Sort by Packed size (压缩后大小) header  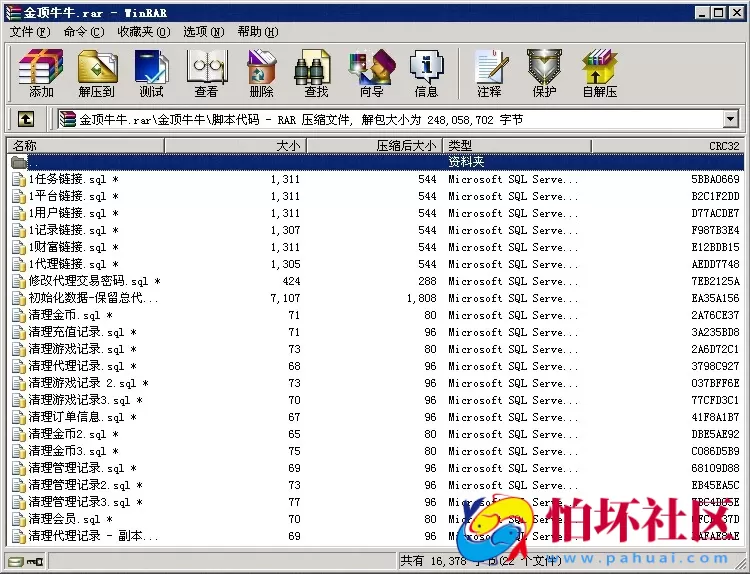[x=375, y=145]
